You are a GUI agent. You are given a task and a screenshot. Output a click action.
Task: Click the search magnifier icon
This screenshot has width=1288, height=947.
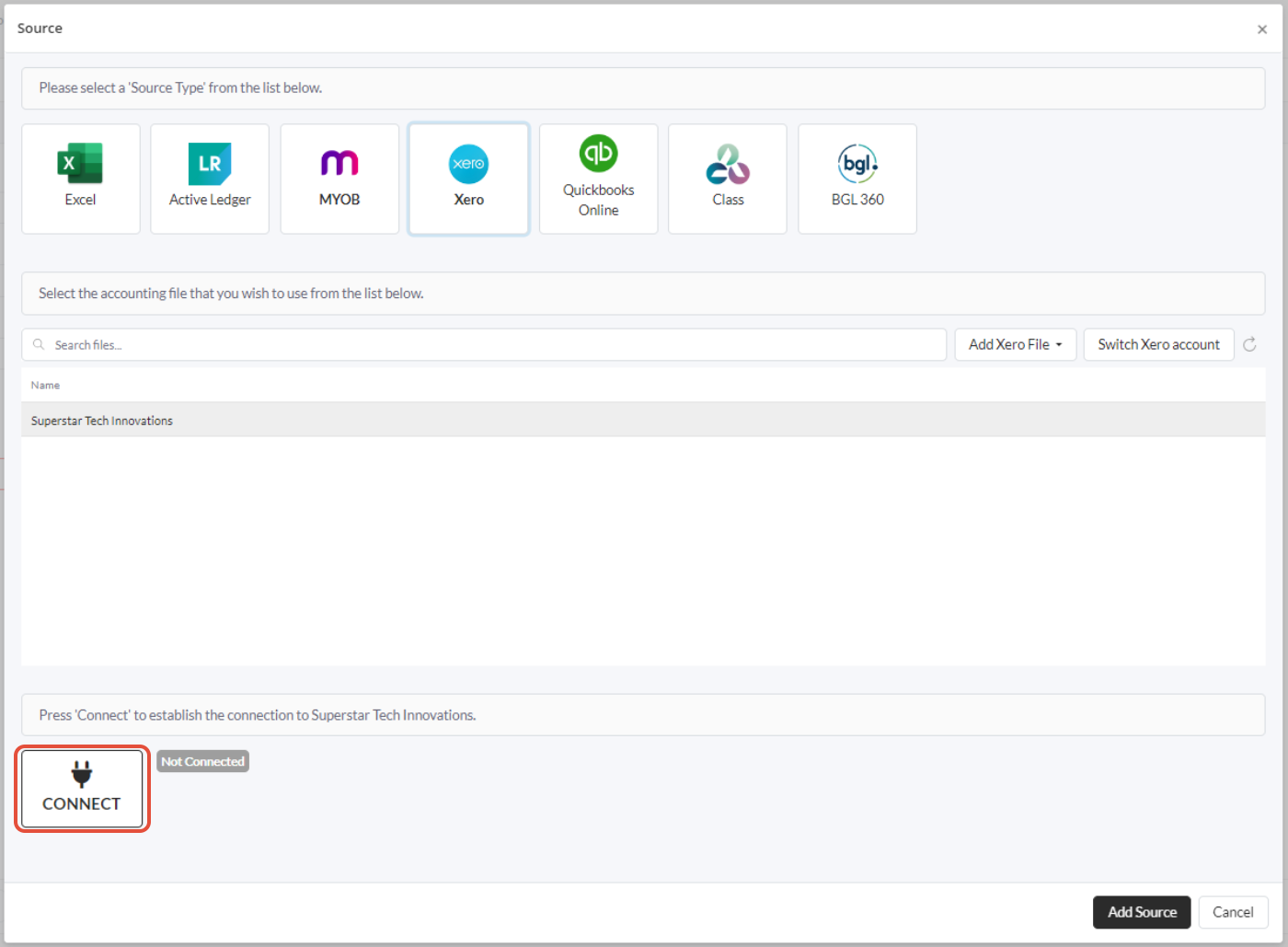click(39, 344)
